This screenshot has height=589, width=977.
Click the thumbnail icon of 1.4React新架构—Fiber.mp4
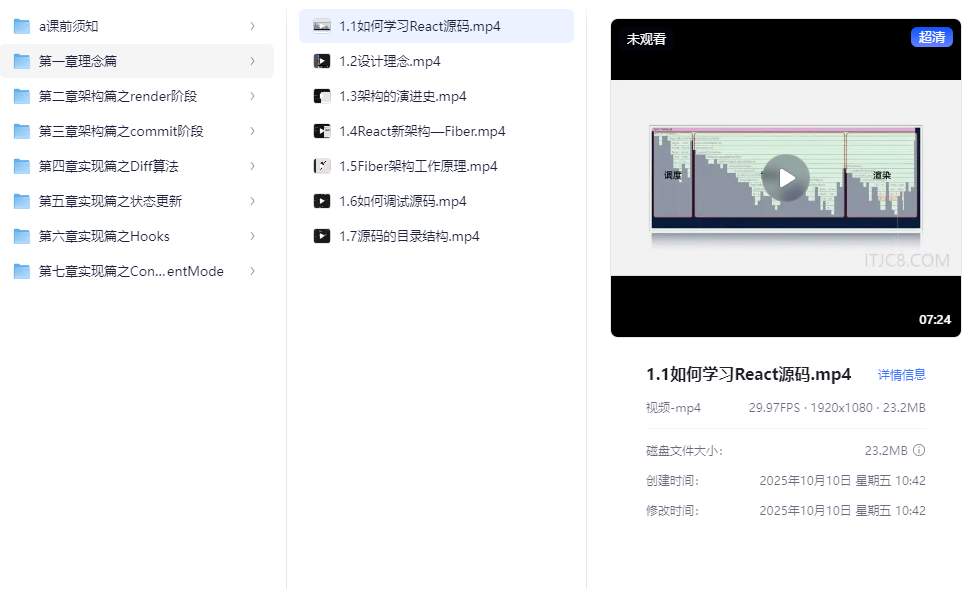pos(323,130)
